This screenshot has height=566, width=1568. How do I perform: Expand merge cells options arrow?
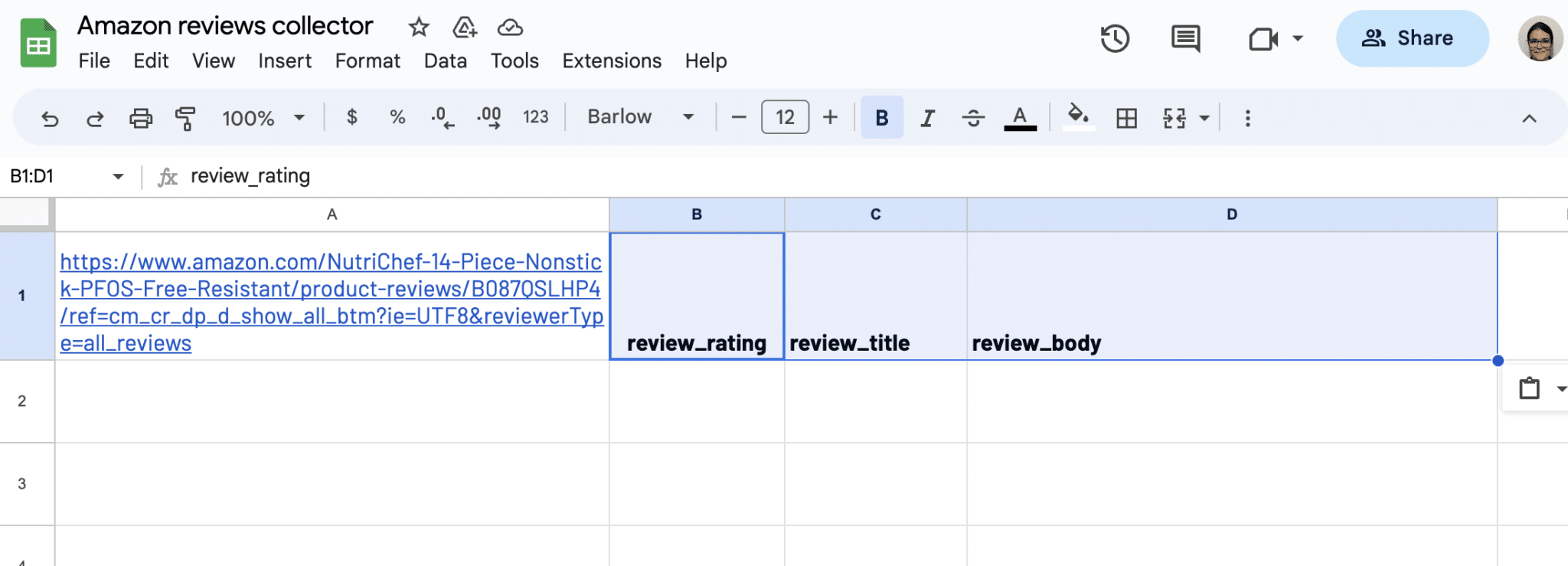[1204, 118]
